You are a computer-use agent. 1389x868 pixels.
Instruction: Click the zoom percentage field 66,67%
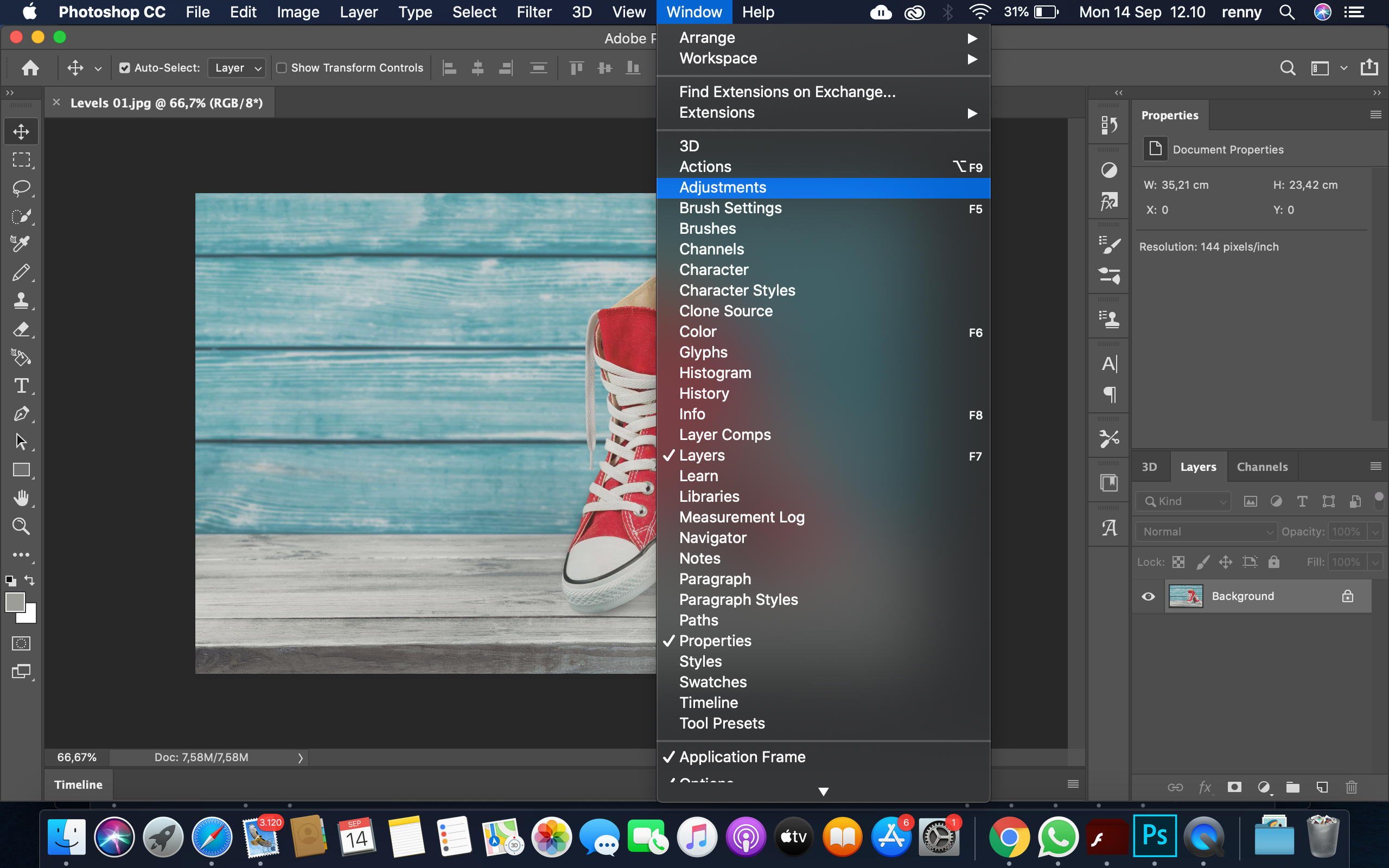click(x=77, y=757)
